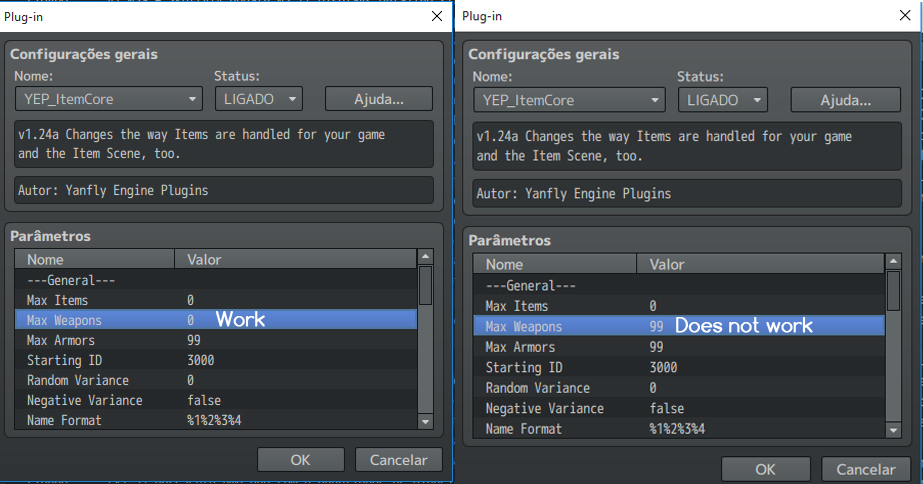
Task: Select Starting ID row in right window
Action: [679, 367]
